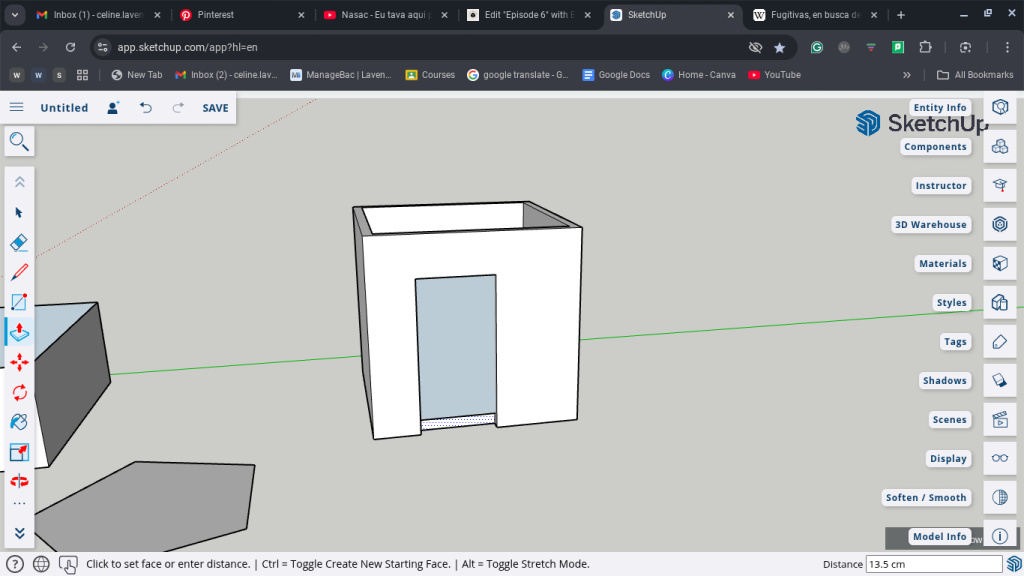
Task: Collapse the toolbar with the up chevrons
Action: tap(19, 182)
